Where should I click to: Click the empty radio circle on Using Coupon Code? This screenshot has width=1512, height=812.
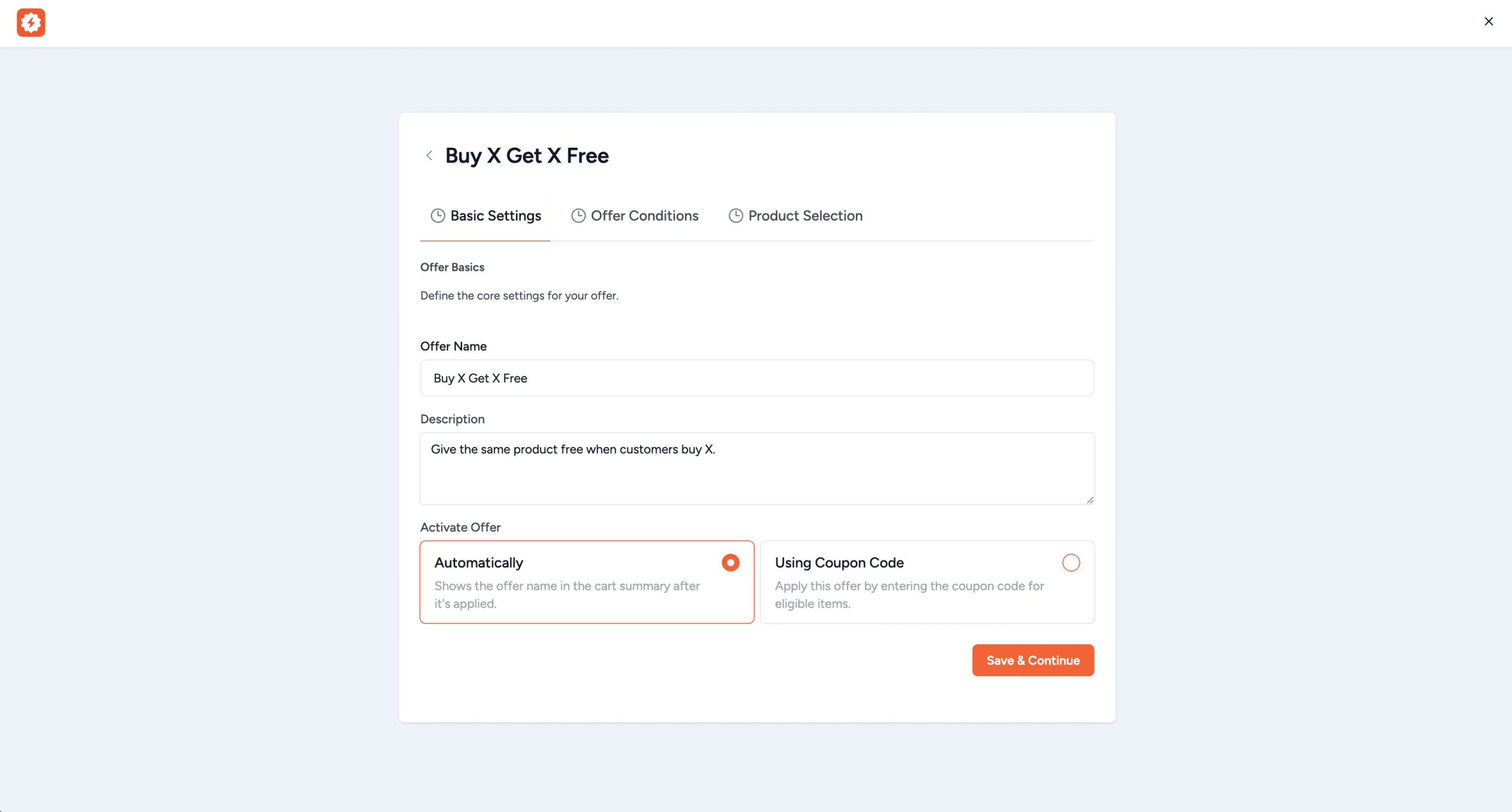tap(1071, 563)
